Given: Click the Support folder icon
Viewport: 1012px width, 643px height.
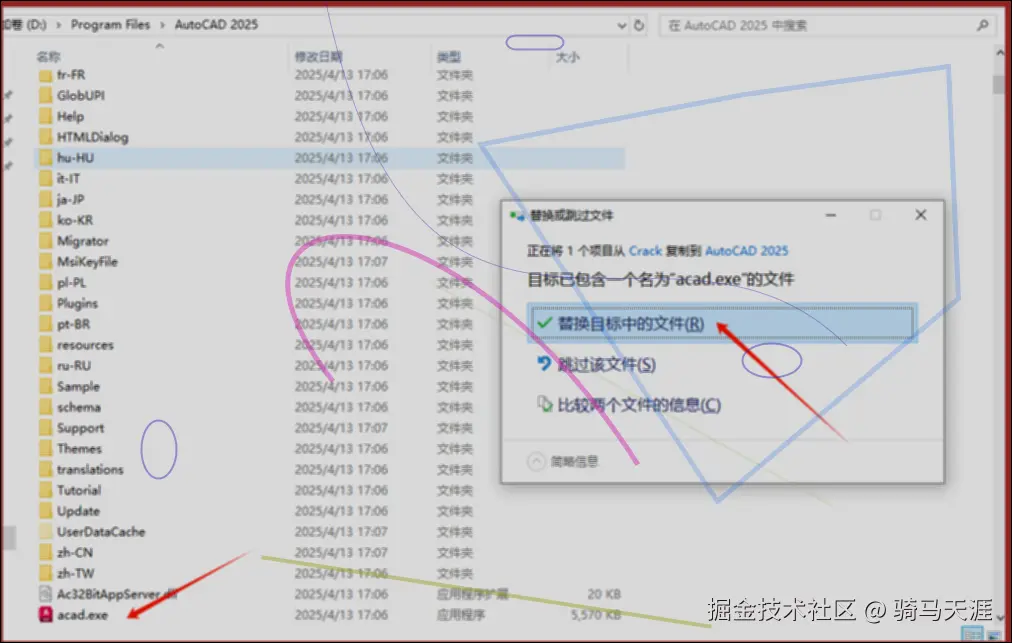Looking at the screenshot, I should pyautogui.click(x=45, y=427).
